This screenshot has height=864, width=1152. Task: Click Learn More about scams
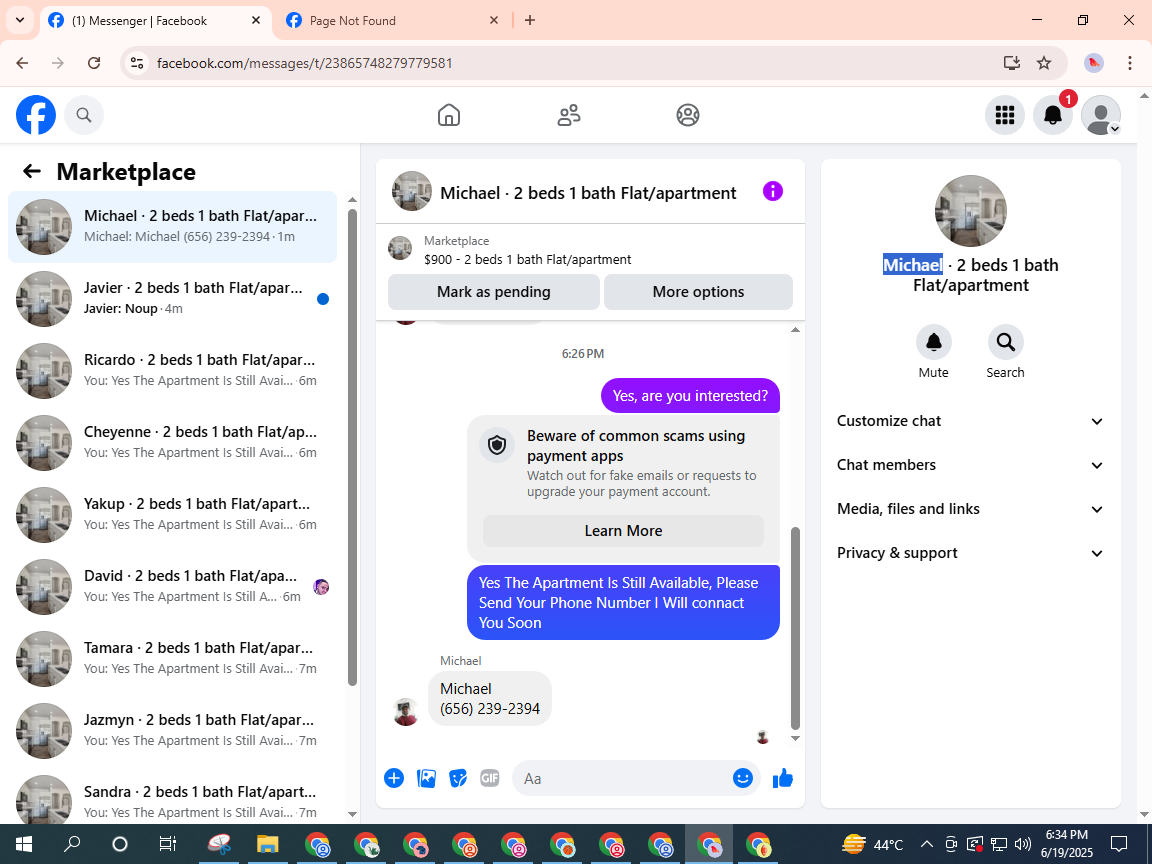(x=623, y=530)
